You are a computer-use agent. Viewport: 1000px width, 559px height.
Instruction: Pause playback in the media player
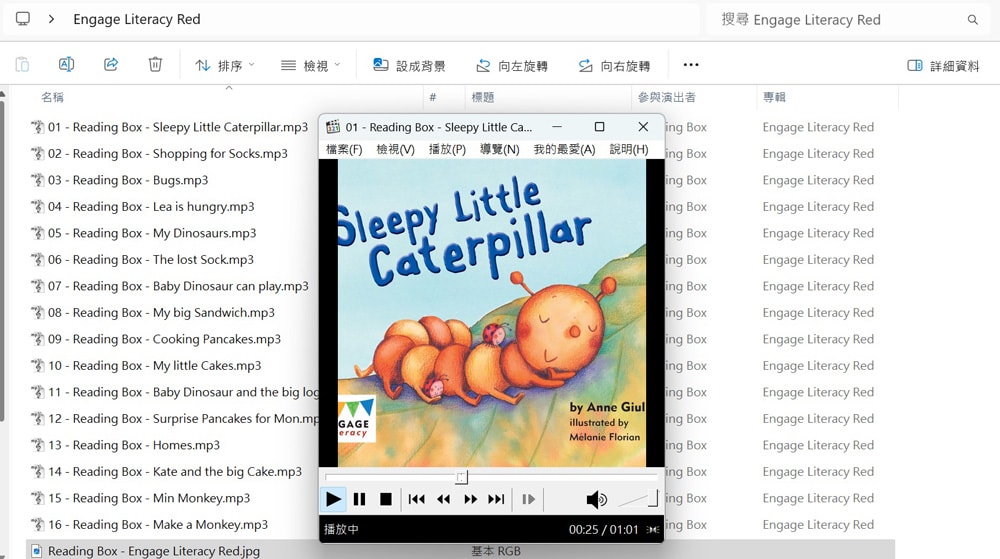(360, 499)
